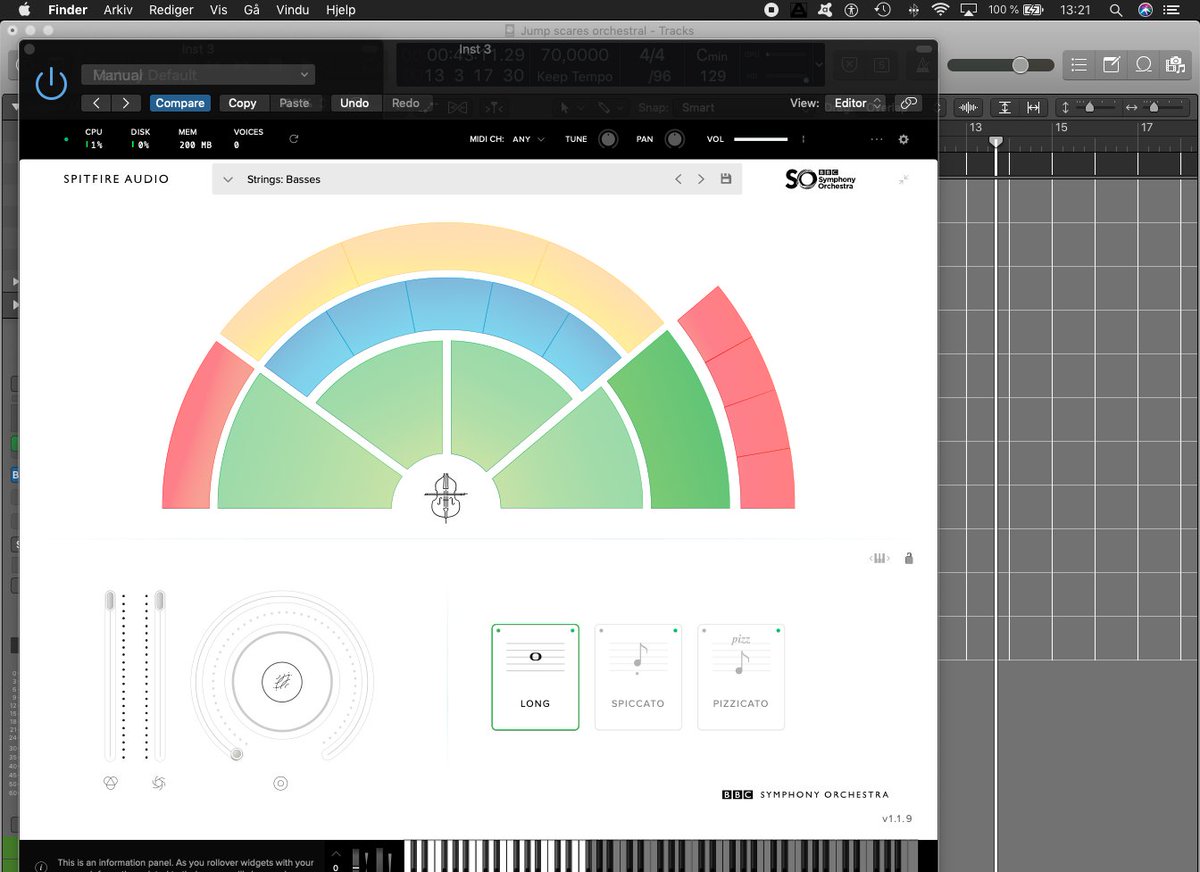Go to previous preset with left arrow
This screenshot has height=872, width=1200.
[x=96, y=103]
